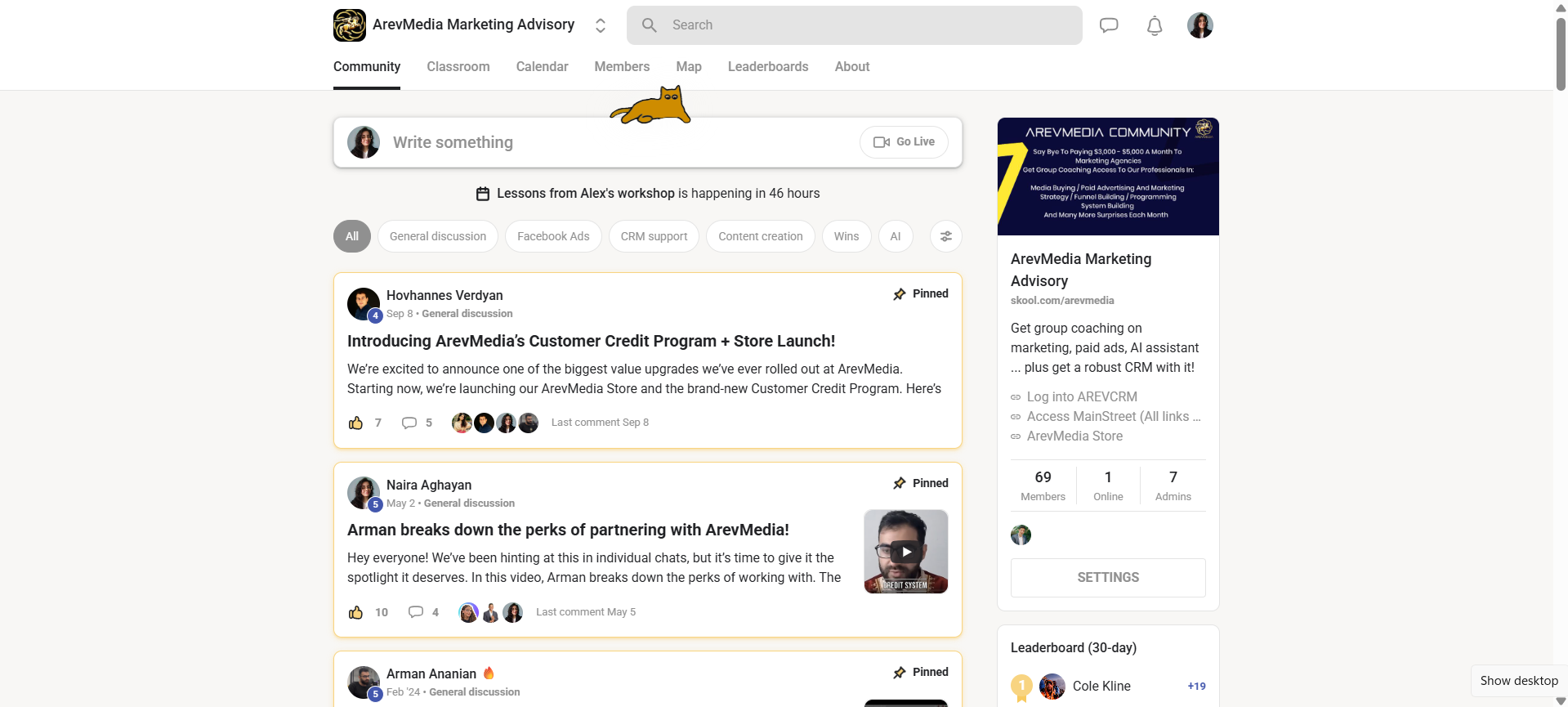Open Naira Aghayan's post avatar
This screenshot has height=707, width=1568.
(364, 494)
